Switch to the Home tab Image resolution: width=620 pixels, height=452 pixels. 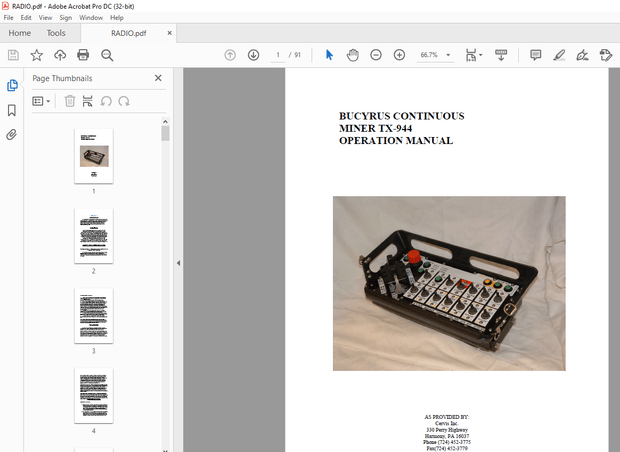20,33
